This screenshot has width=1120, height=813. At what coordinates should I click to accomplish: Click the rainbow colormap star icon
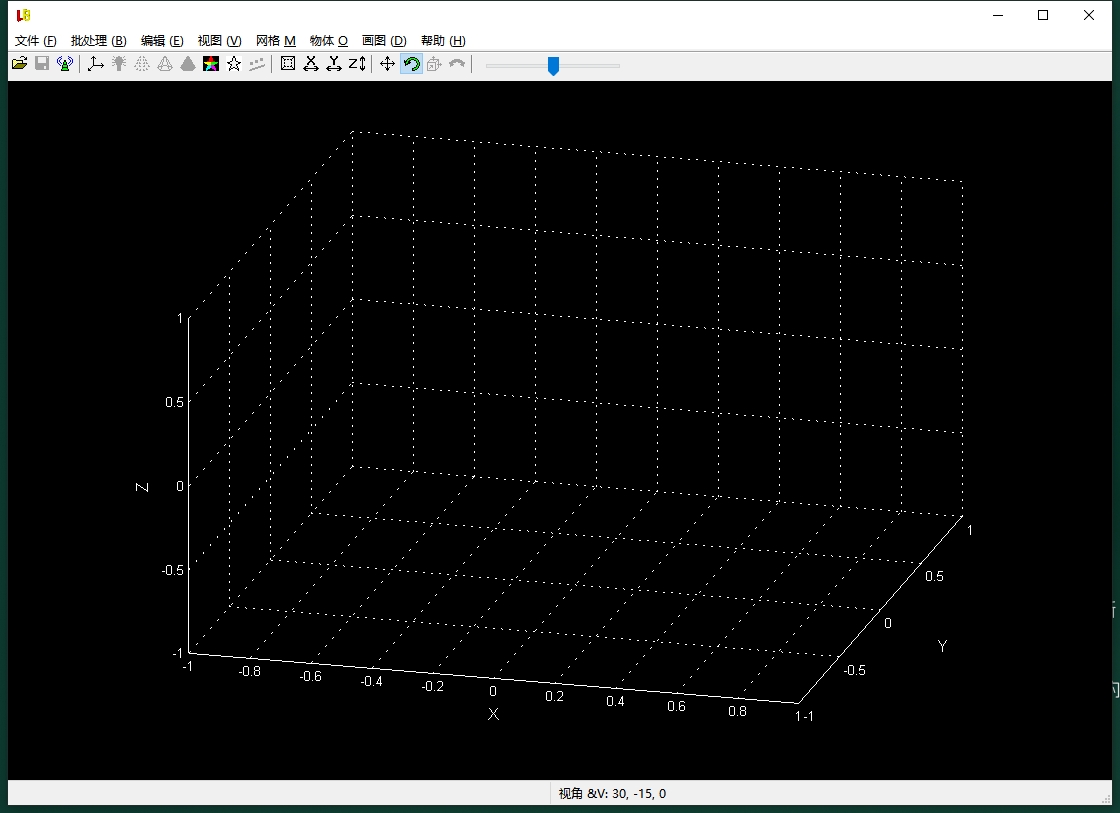coord(211,64)
